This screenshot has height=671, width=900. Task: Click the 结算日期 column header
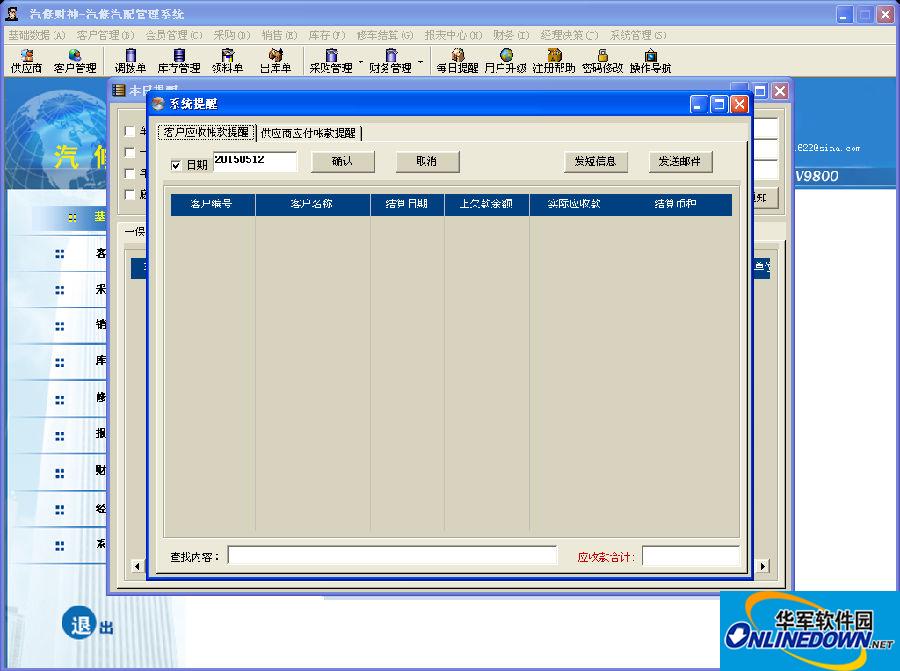click(408, 204)
